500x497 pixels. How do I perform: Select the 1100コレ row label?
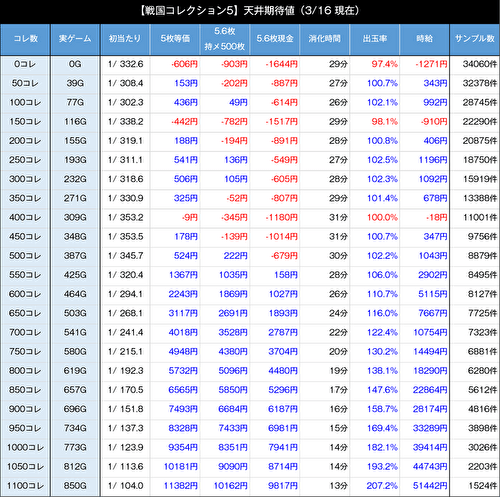25,486
